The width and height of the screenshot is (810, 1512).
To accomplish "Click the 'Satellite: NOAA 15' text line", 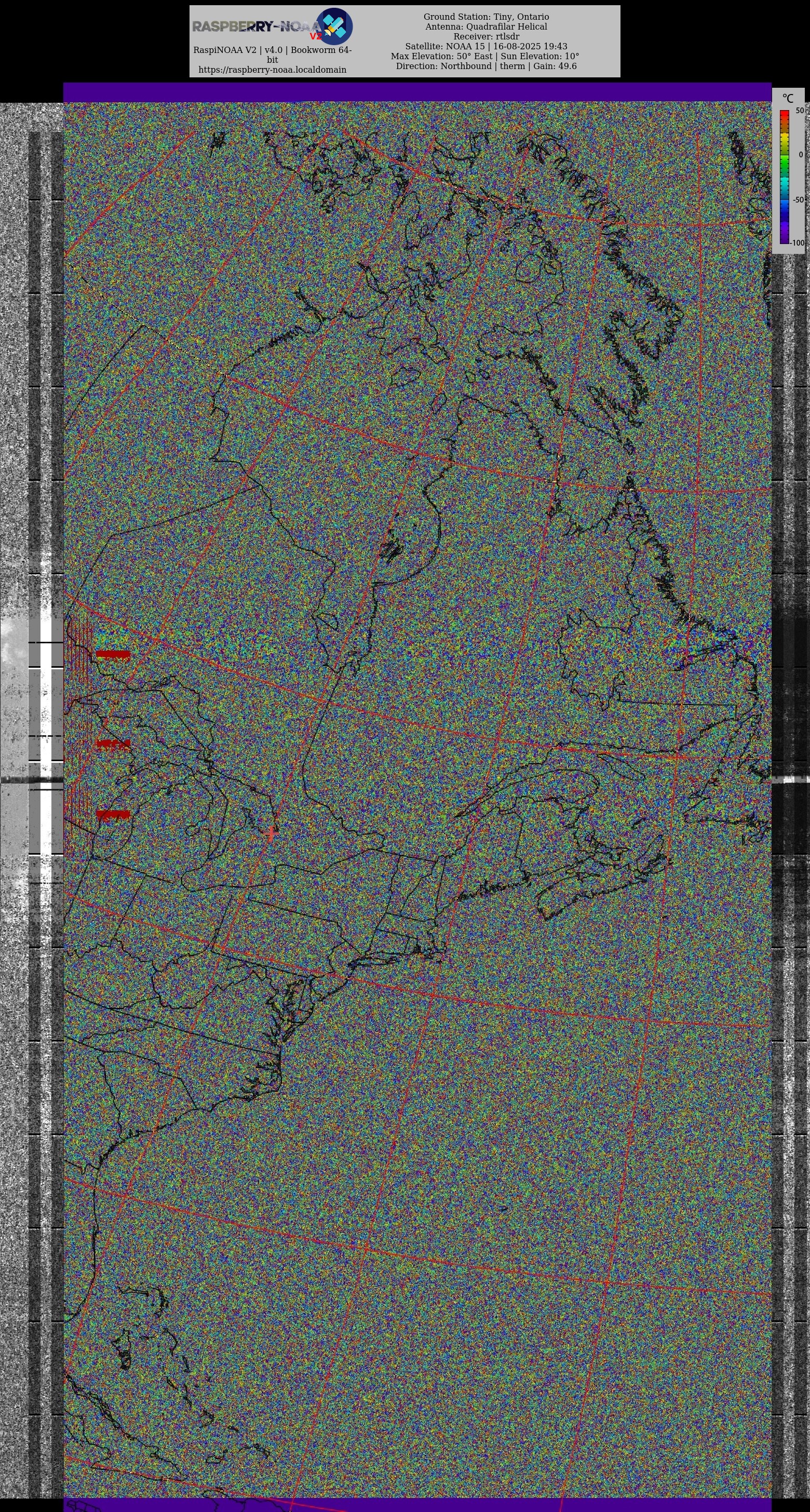I will [485, 46].
